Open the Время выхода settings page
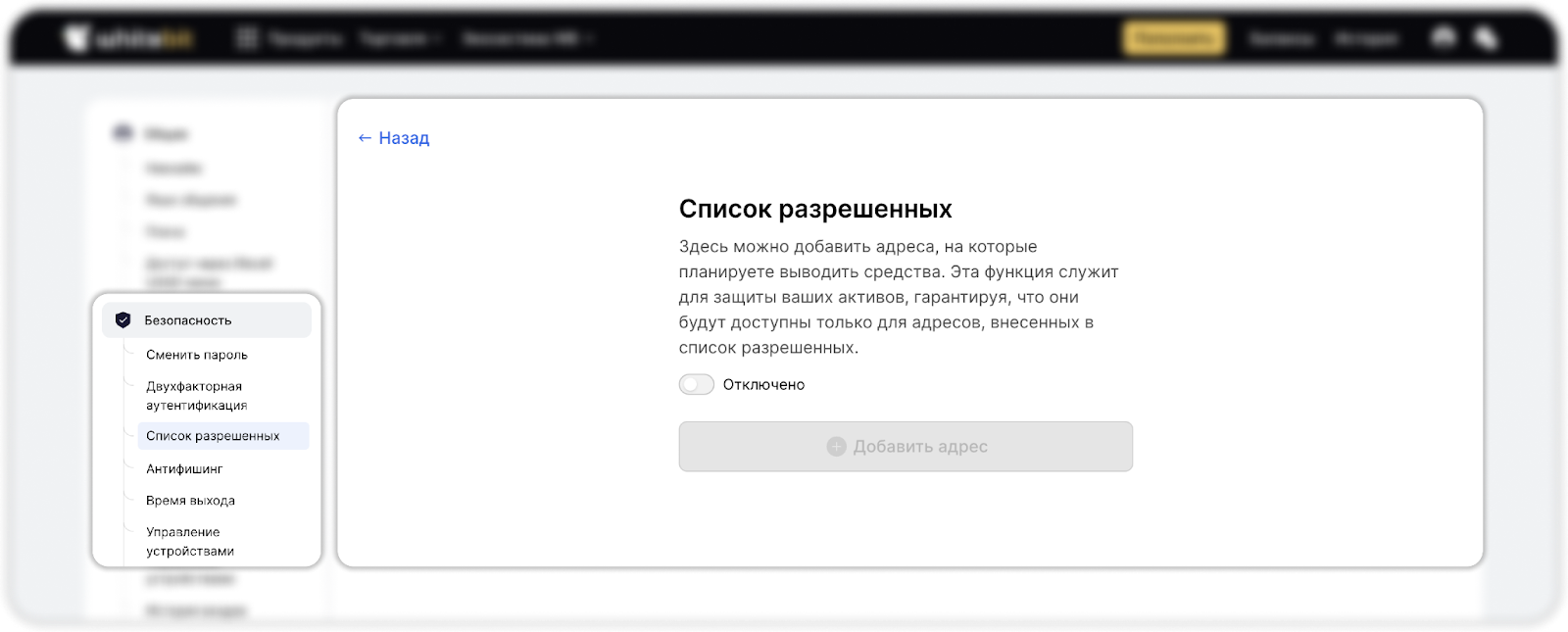The height and width of the screenshot is (632, 1568). [190, 501]
